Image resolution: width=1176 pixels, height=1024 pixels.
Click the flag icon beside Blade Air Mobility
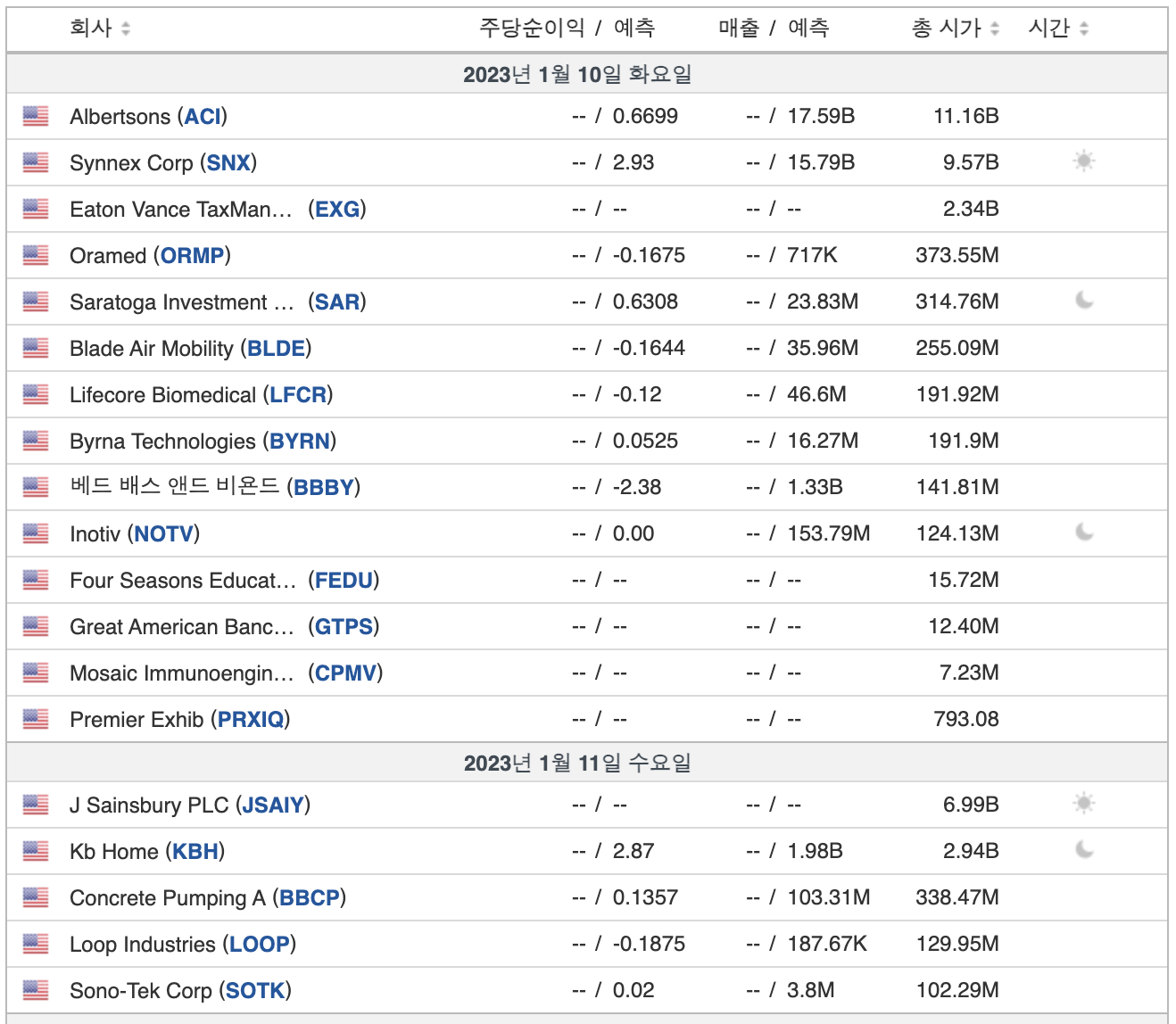pyautogui.click(x=36, y=348)
